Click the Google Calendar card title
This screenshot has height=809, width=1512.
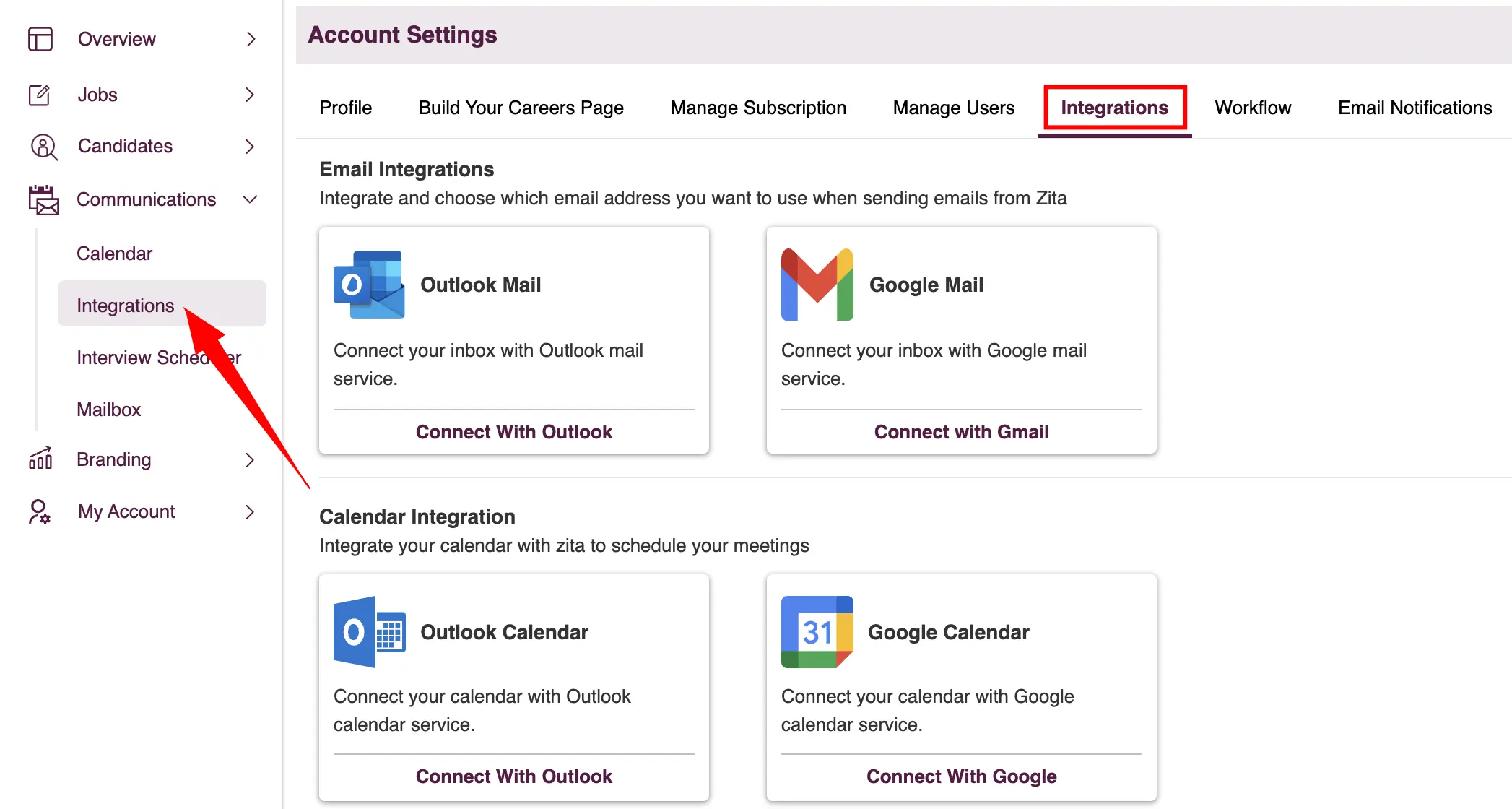click(948, 632)
